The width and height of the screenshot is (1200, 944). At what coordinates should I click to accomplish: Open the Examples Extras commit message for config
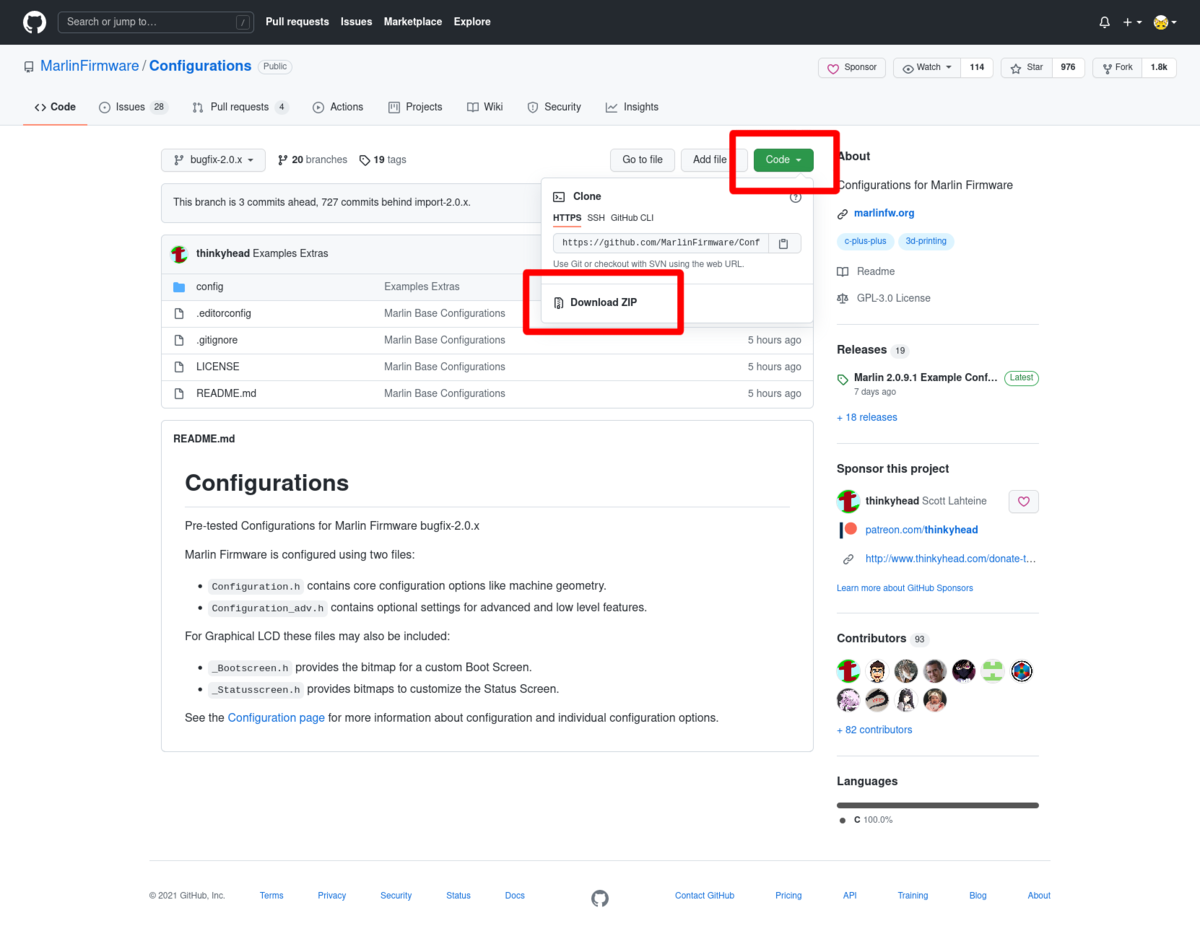coord(422,287)
